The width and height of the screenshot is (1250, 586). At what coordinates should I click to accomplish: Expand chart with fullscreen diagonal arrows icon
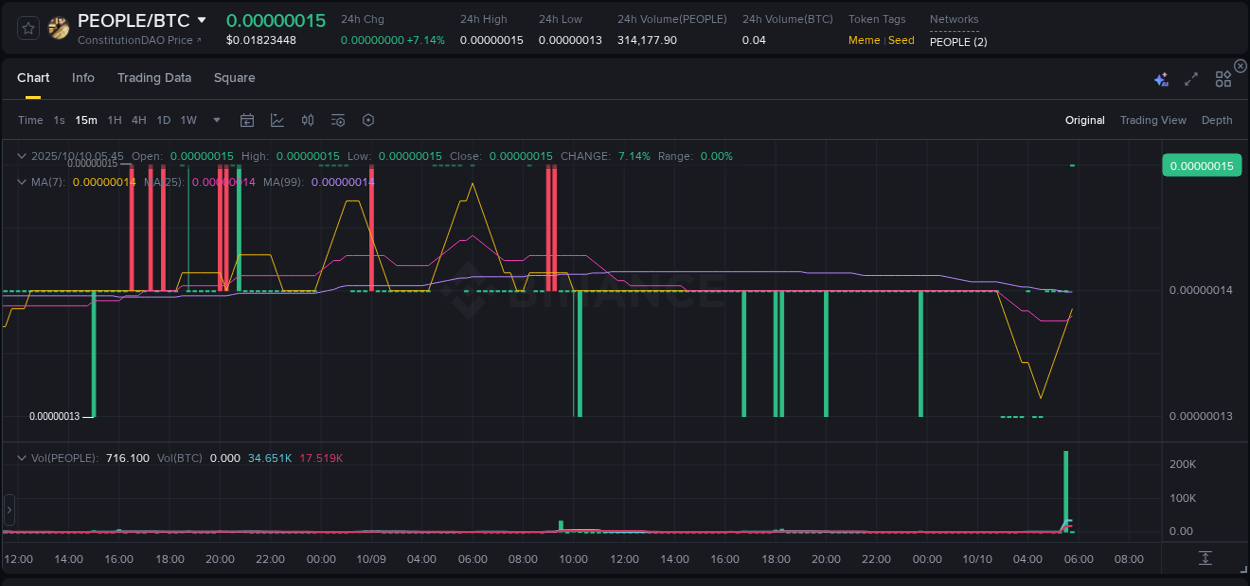coord(1190,77)
